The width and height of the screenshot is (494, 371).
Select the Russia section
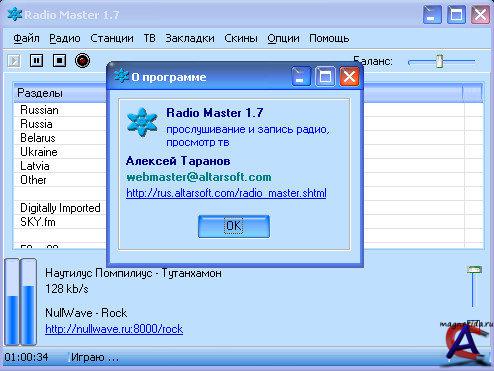tap(36, 124)
